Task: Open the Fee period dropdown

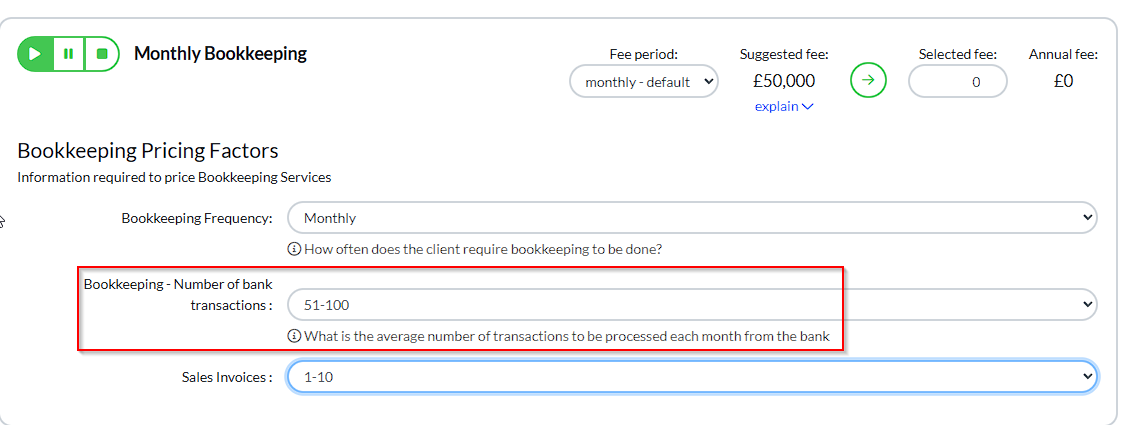Action: [644, 82]
